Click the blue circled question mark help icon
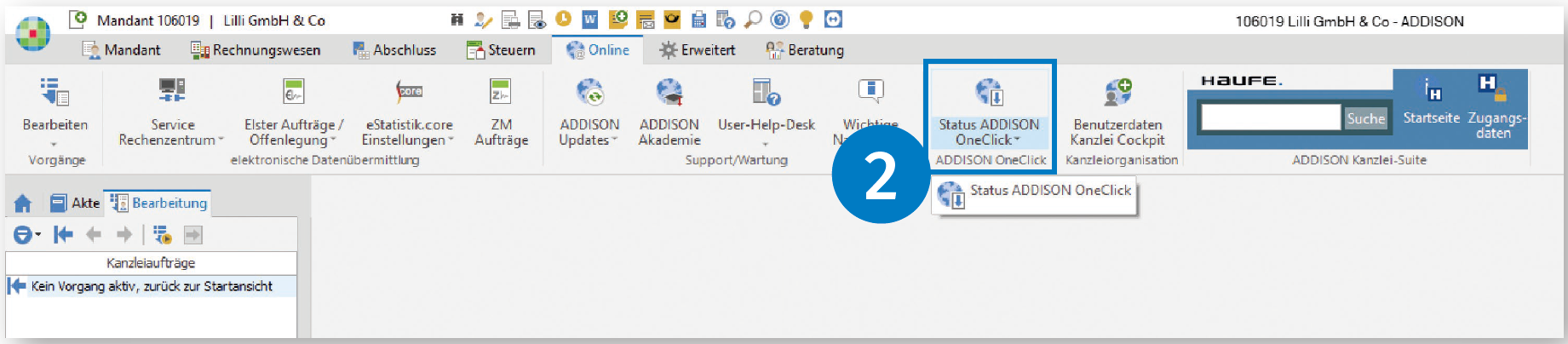1568x344 pixels. [x=779, y=20]
